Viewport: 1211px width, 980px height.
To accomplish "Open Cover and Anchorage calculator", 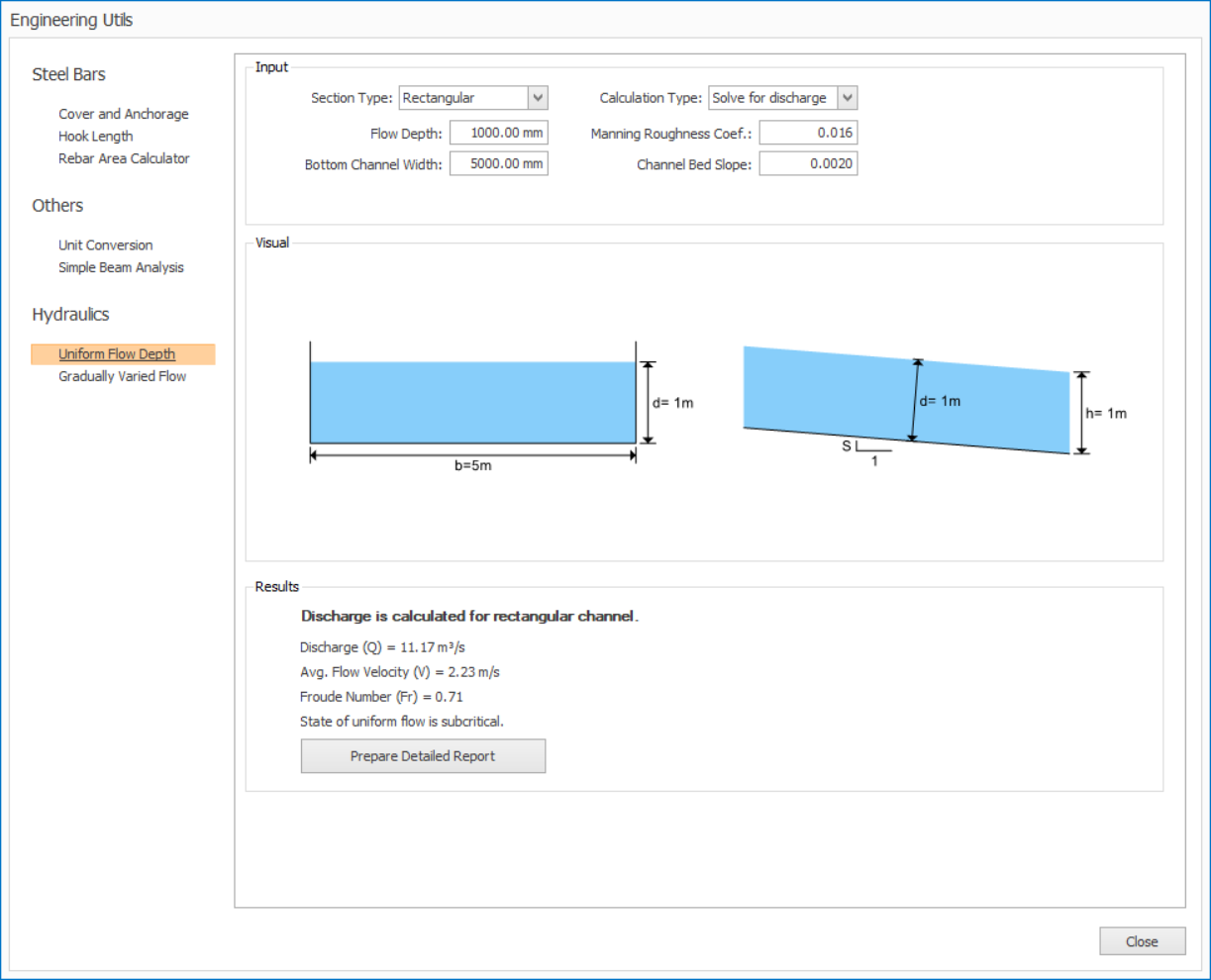I will (x=123, y=114).
